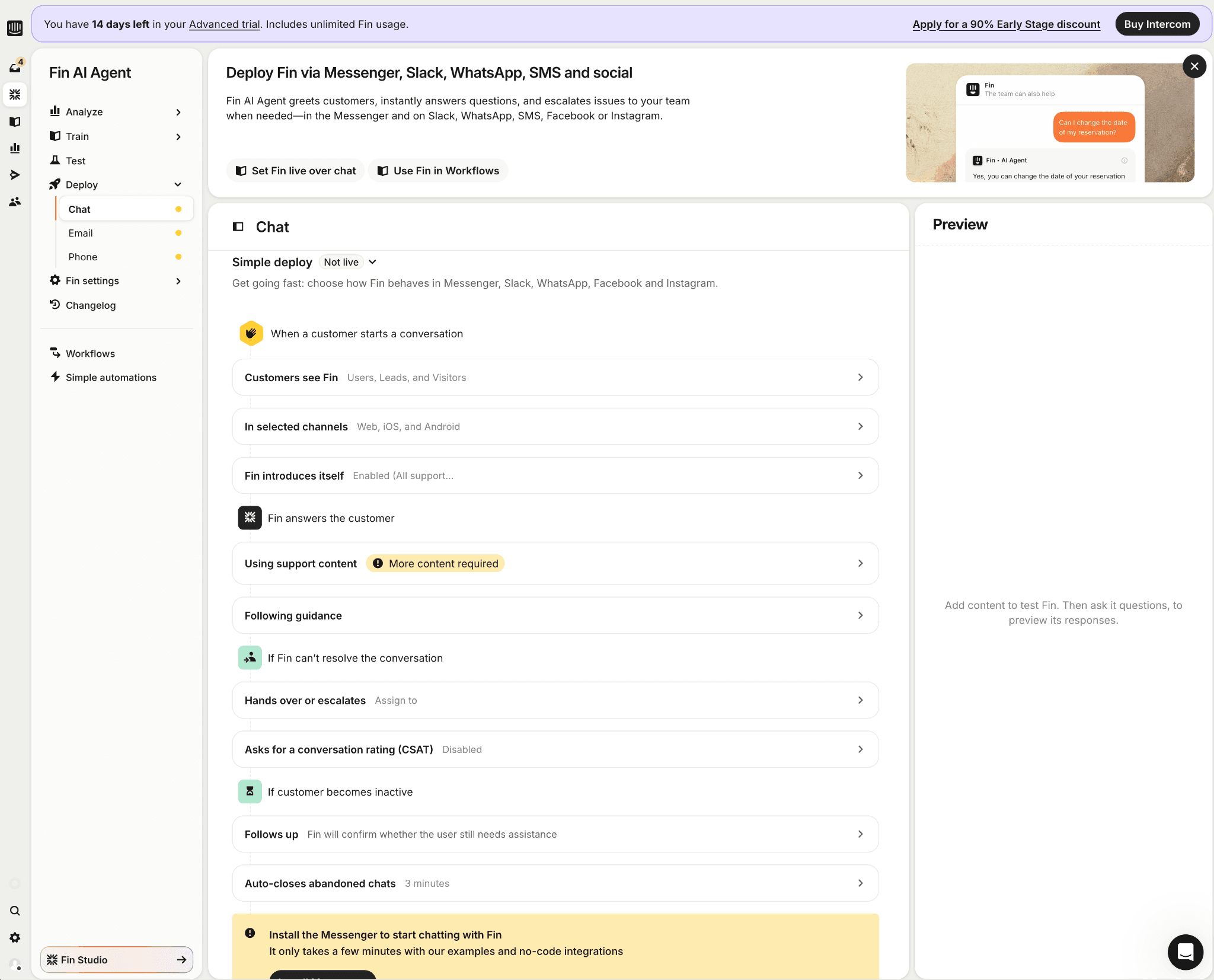Open Outbound paper-plane icon in left rail

point(15,175)
